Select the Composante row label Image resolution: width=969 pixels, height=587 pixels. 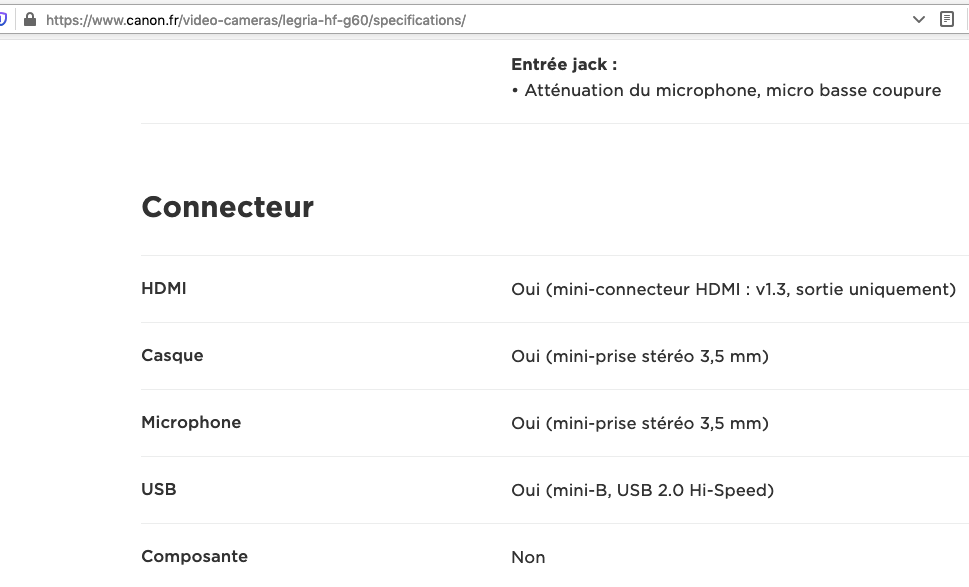(x=195, y=557)
